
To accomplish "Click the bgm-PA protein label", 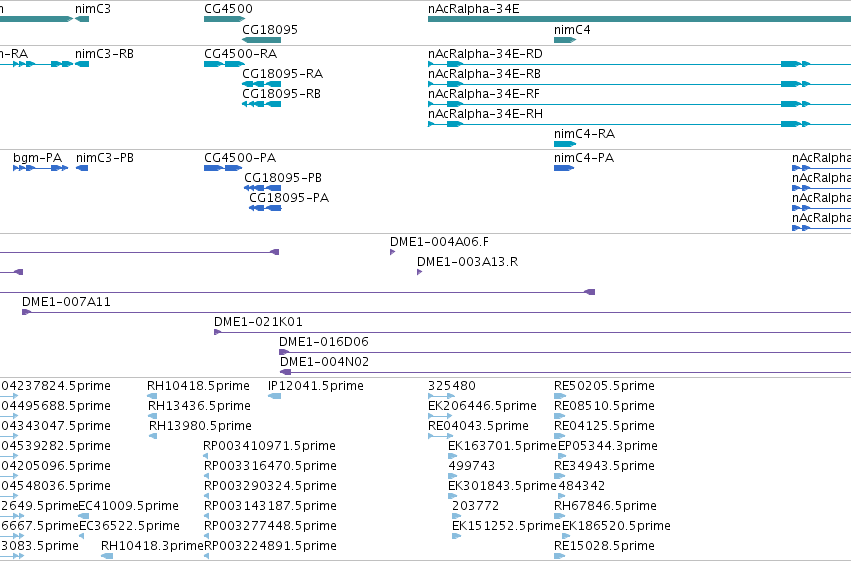I will (x=37, y=158).
